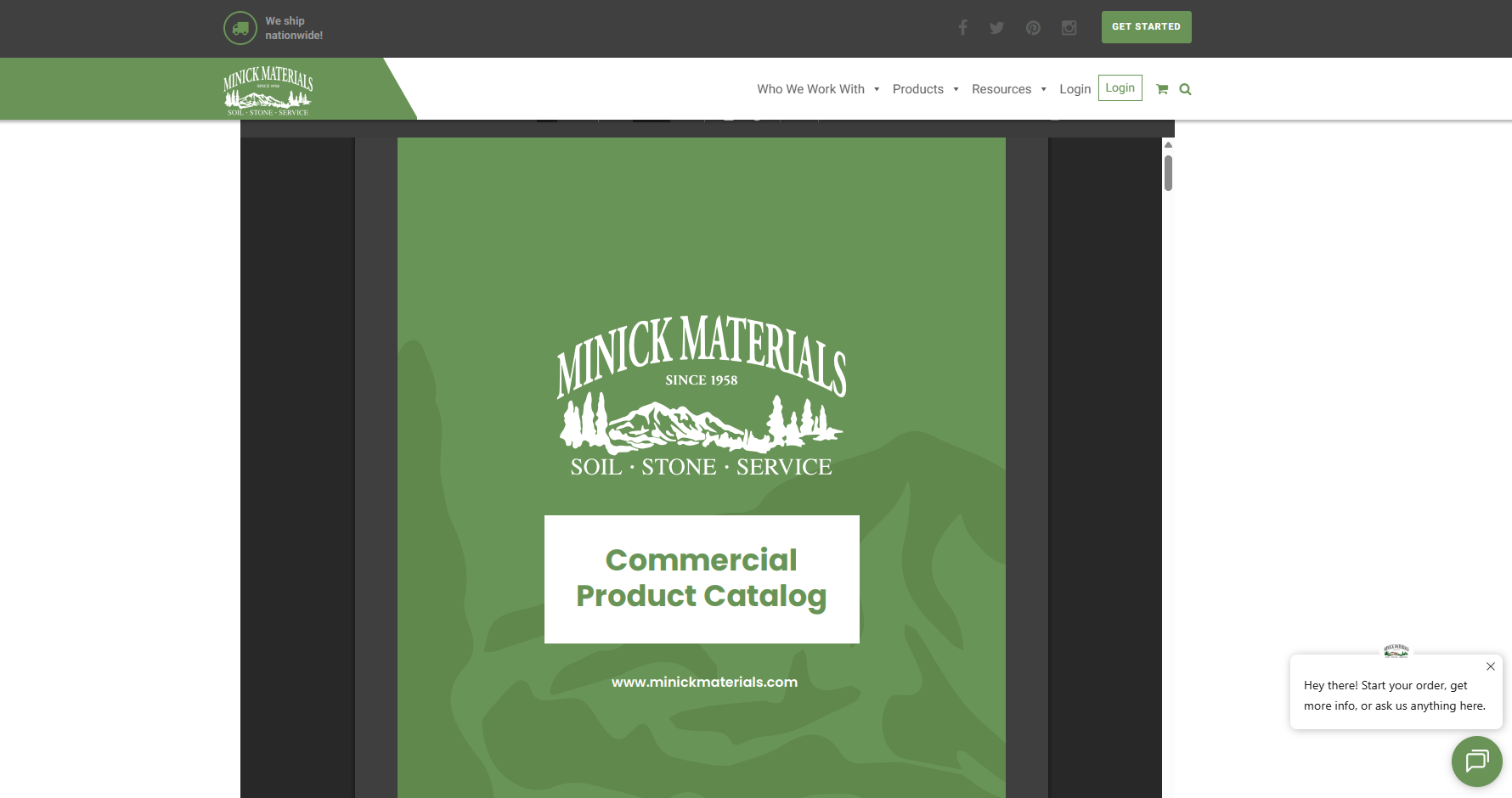1512x798 pixels.
Task: Open the Instagram social link
Action: click(x=1069, y=28)
